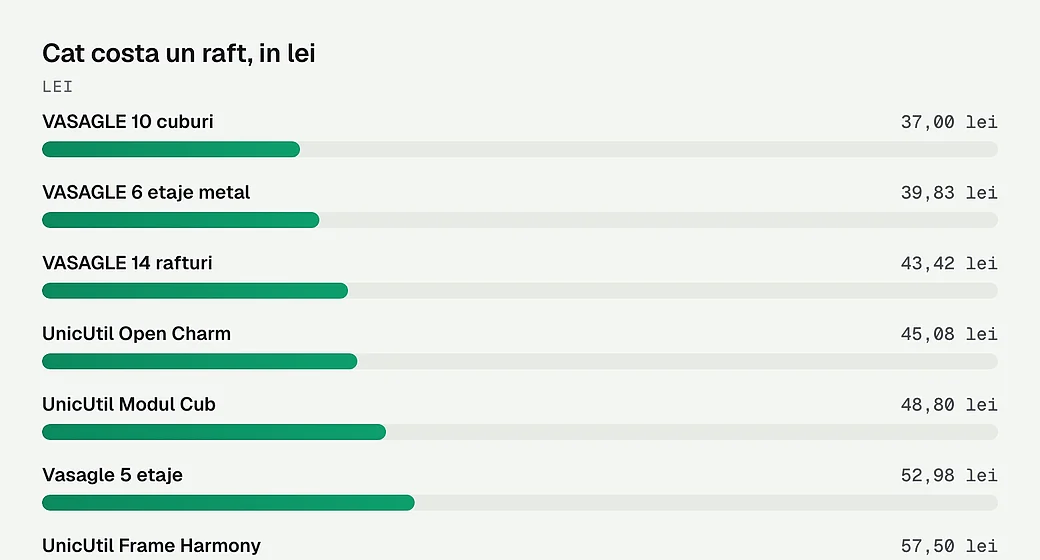Image resolution: width=1040 pixels, height=560 pixels.
Task: Select the UnicUtil Frame Harmony label
Action: [151, 545]
